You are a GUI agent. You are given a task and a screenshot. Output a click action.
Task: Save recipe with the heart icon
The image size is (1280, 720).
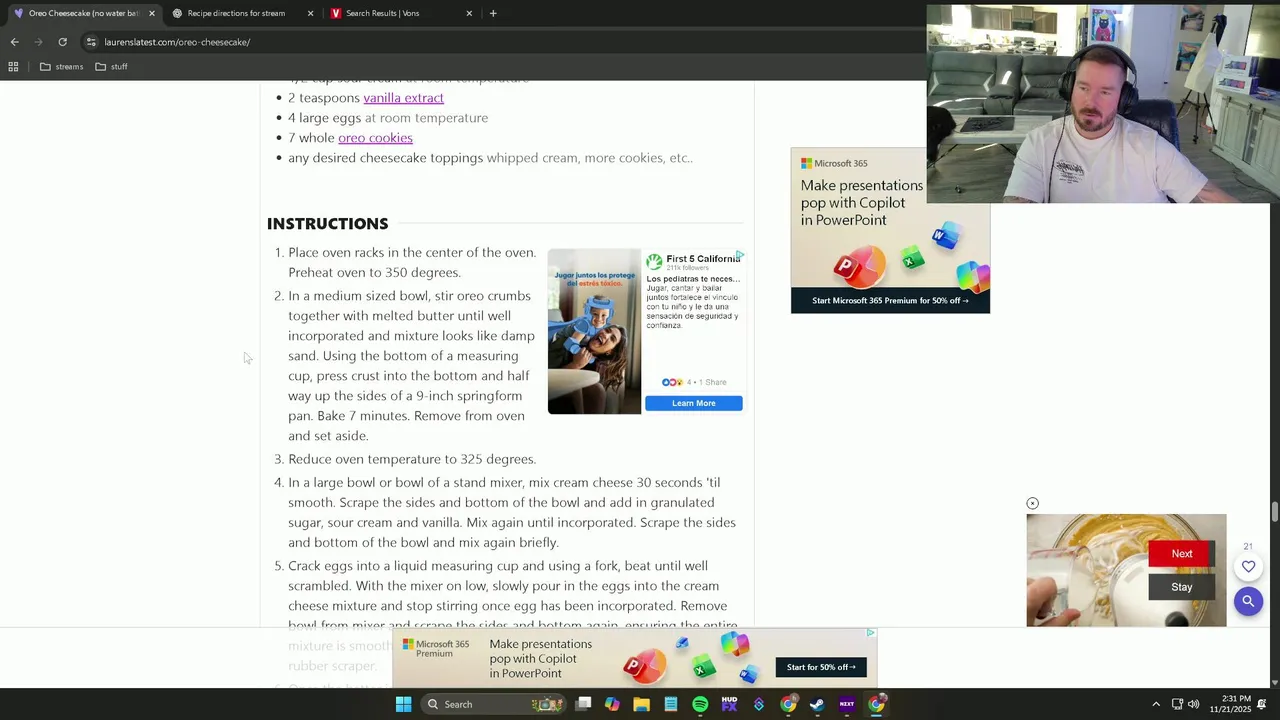click(x=1248, y=567)
